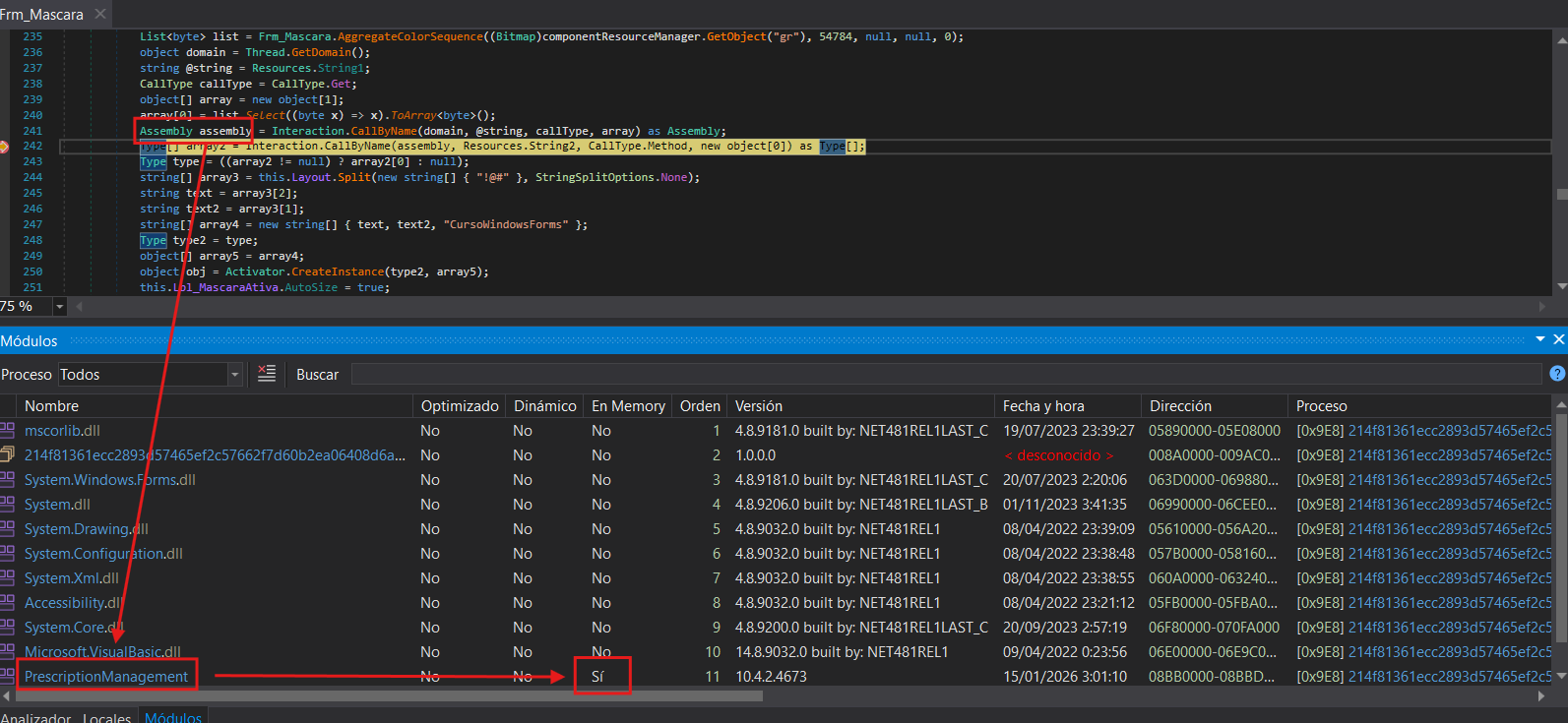Click the breakpoint marker on line 242
Screen dimensions: 1568x723
click(x=4, y=147)
